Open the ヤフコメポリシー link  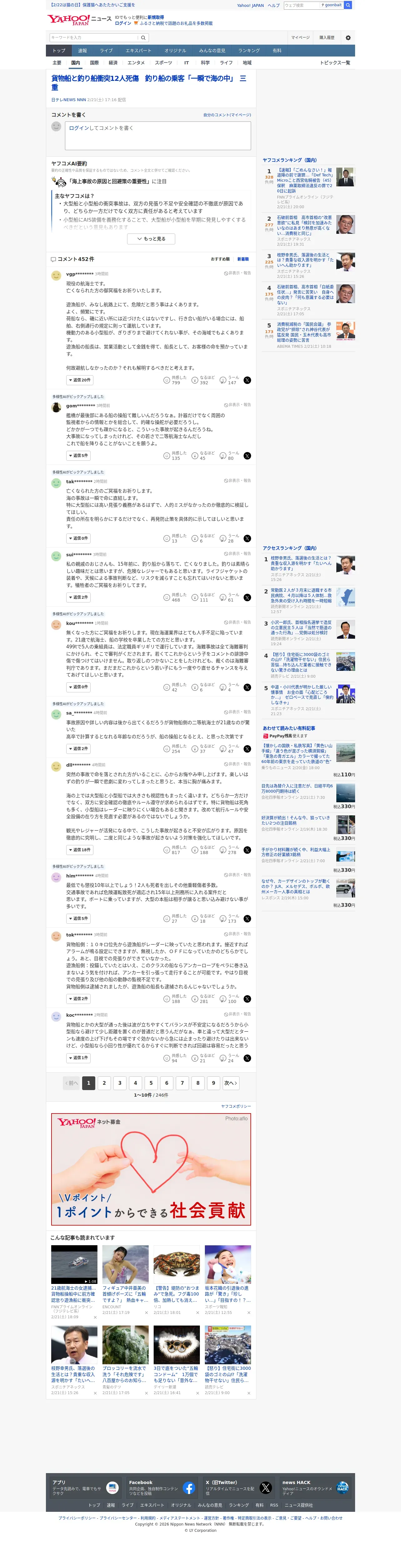[x=236, y=1106]
